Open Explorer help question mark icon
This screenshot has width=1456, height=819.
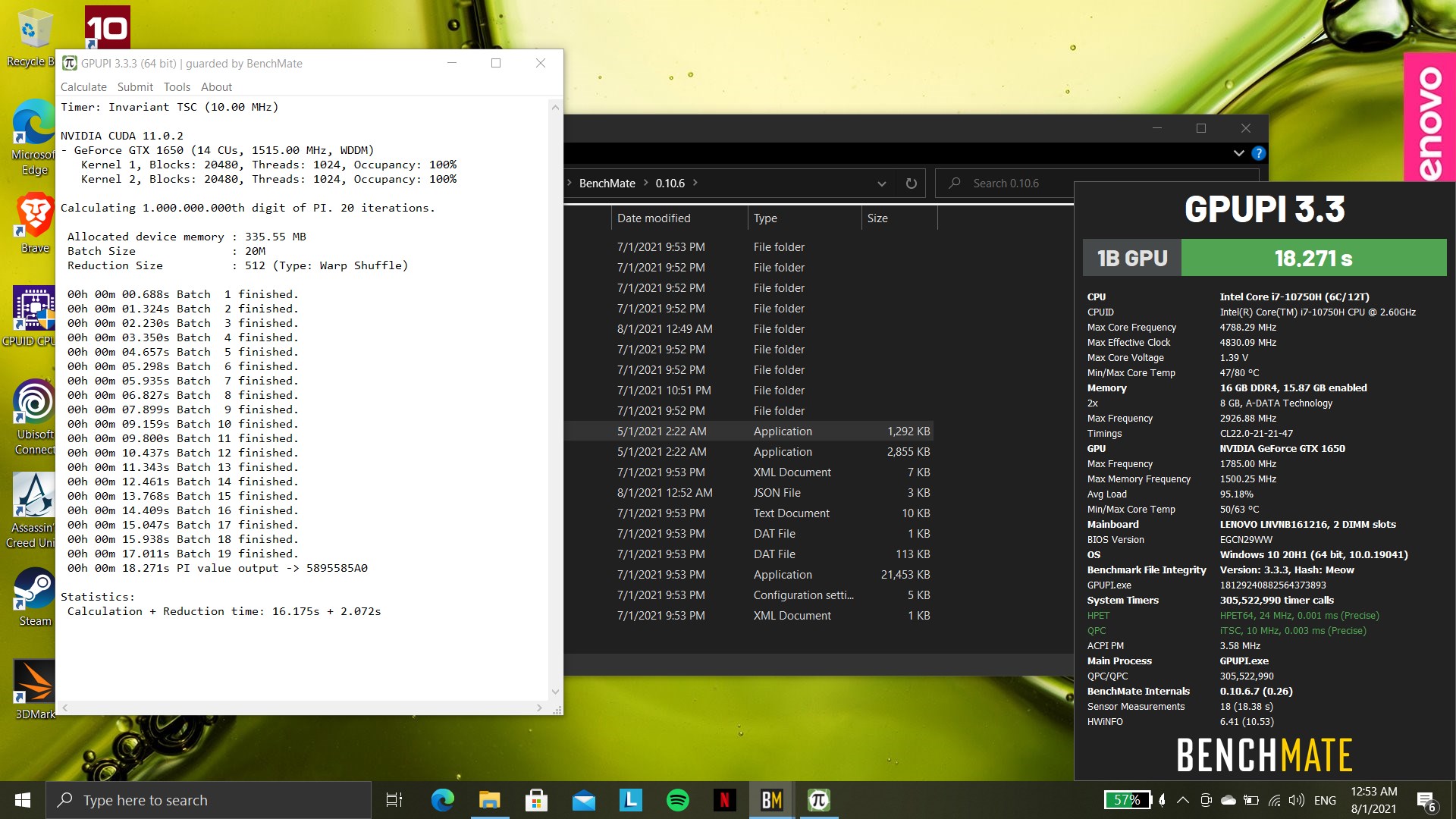[x=1258, y=153]
